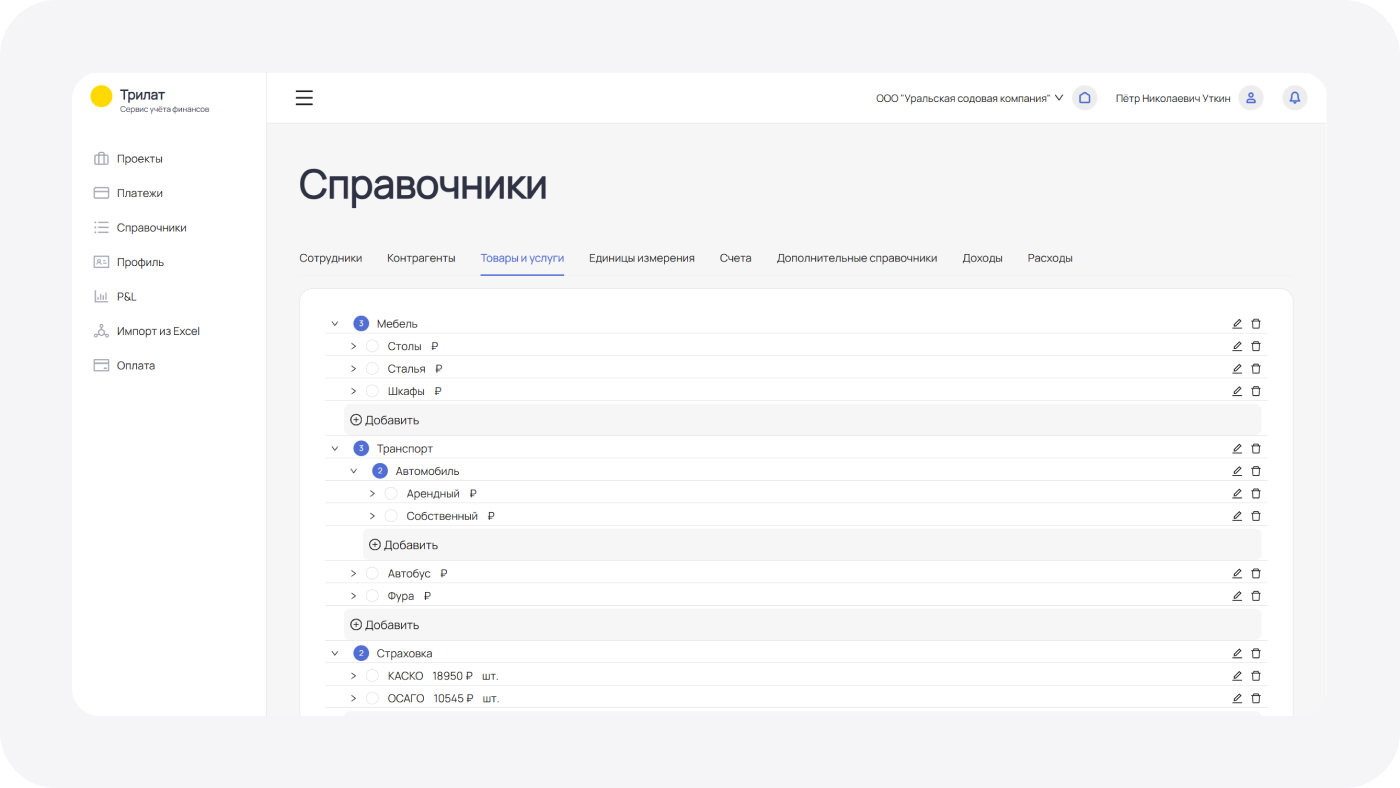The height and width of the screenshot is (788, 1400).
Task: Click edit pencil for КАСКО row
Action: (x=1237, y=676)
